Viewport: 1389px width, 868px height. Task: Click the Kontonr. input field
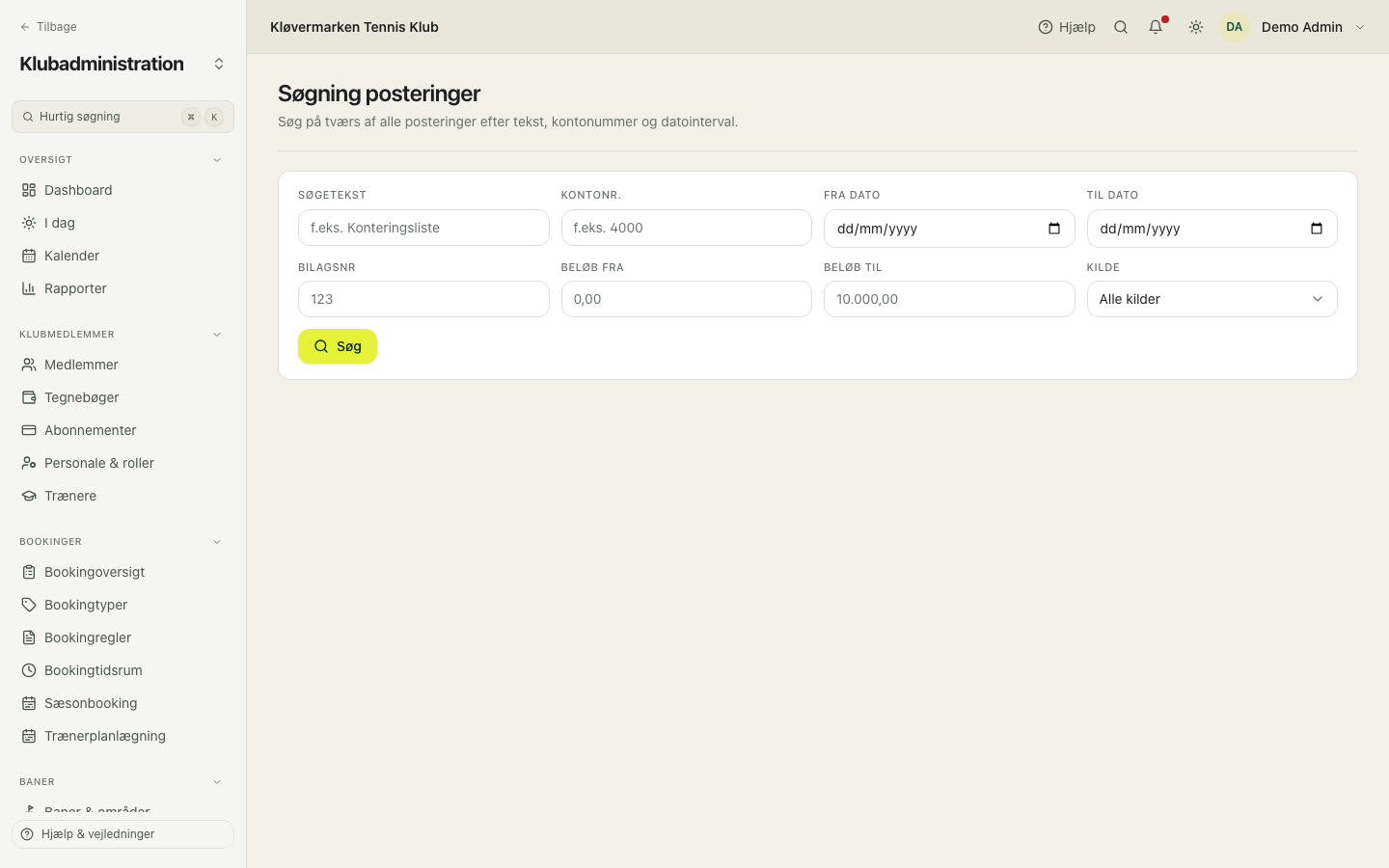[x=686, y=228]
